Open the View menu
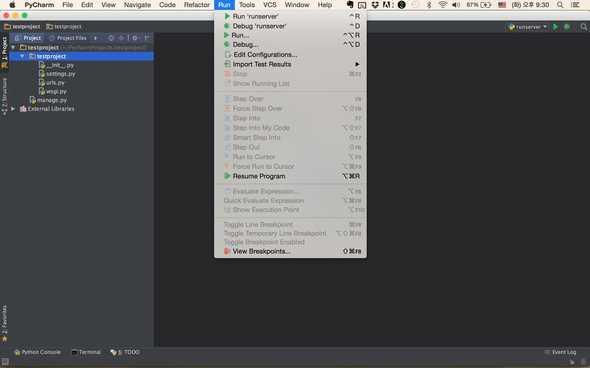590x368 pixels. click(x=108, y=5)
